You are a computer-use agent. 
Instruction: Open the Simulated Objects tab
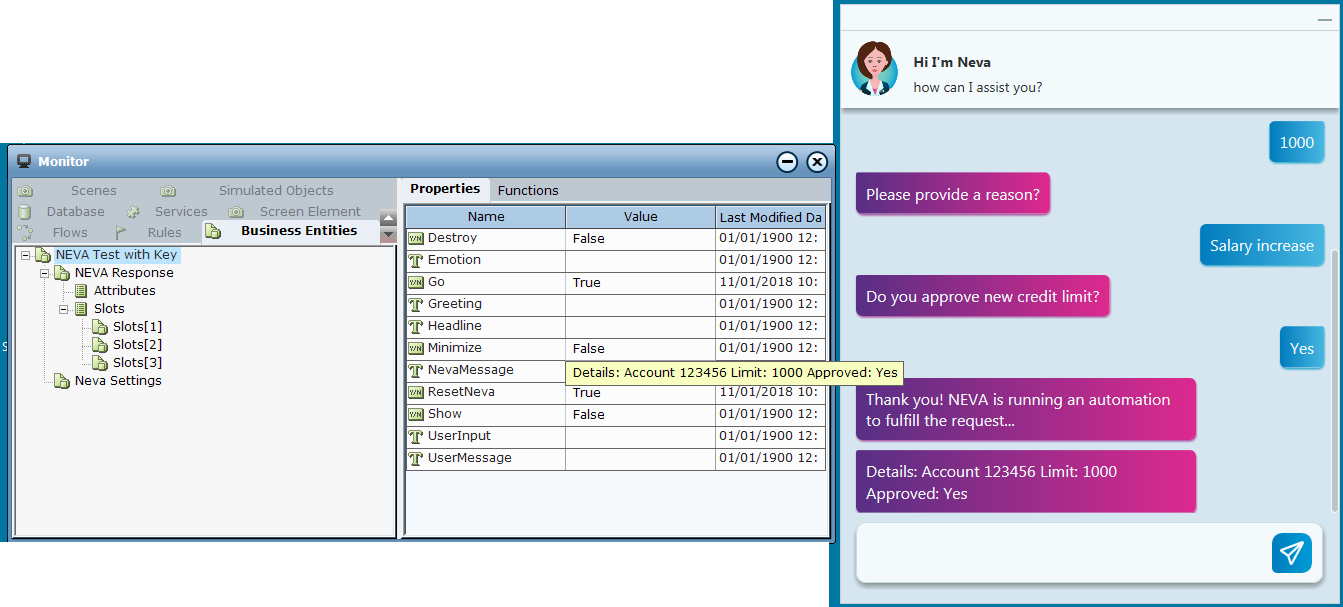tap(276, 190)
